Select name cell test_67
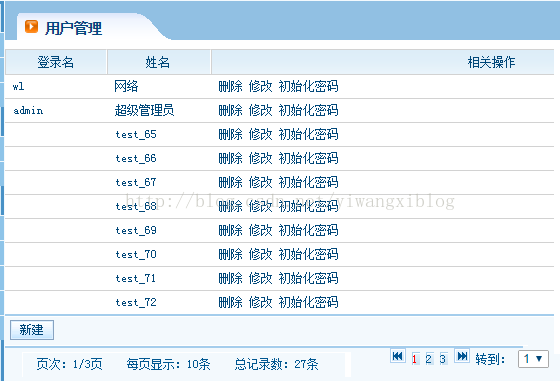Screen dimensions: 560x381 click(x=136, y=182)
